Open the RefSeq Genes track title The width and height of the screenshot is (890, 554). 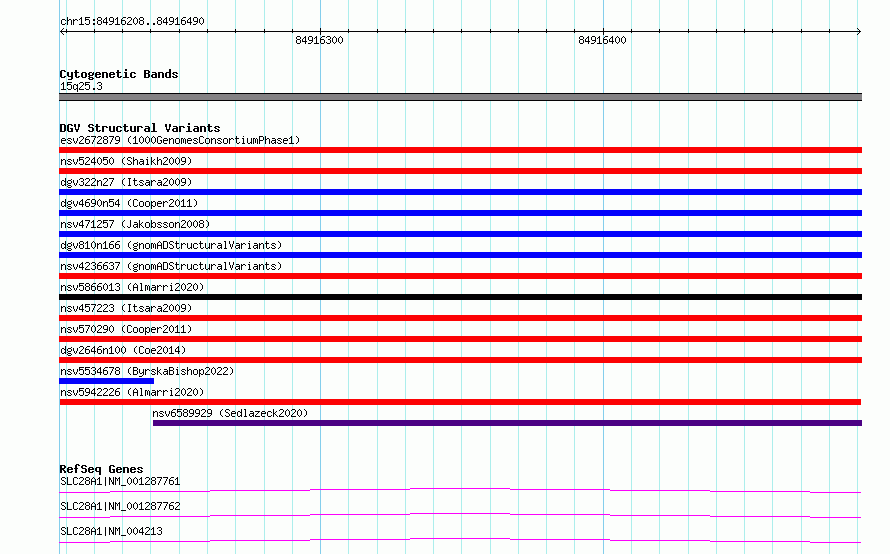[102, 469]
